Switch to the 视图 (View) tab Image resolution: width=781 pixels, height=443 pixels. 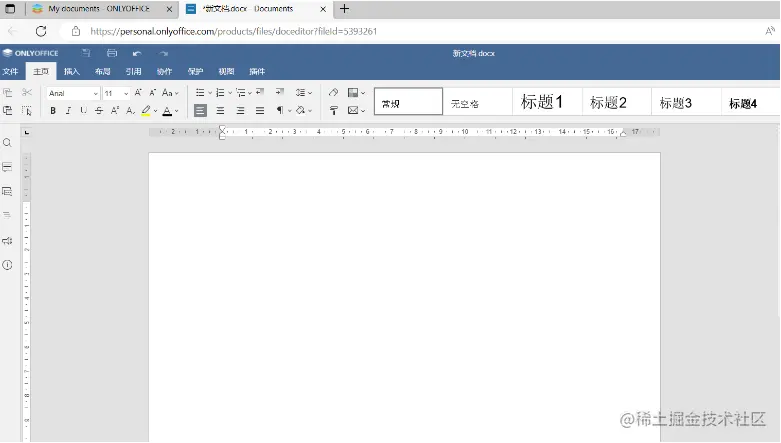(x=226, y=71)
